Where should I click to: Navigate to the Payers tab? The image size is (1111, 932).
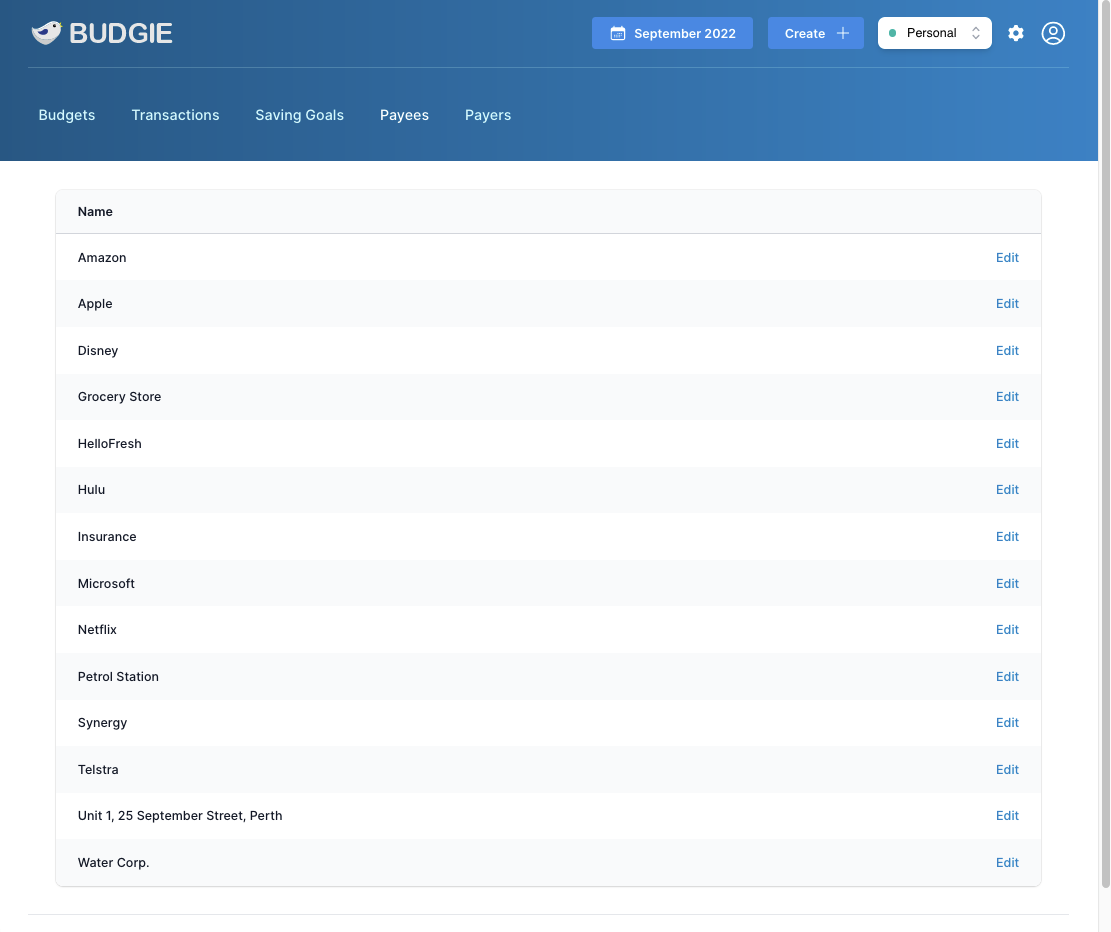pyautogui.click(x=487, y=115)
